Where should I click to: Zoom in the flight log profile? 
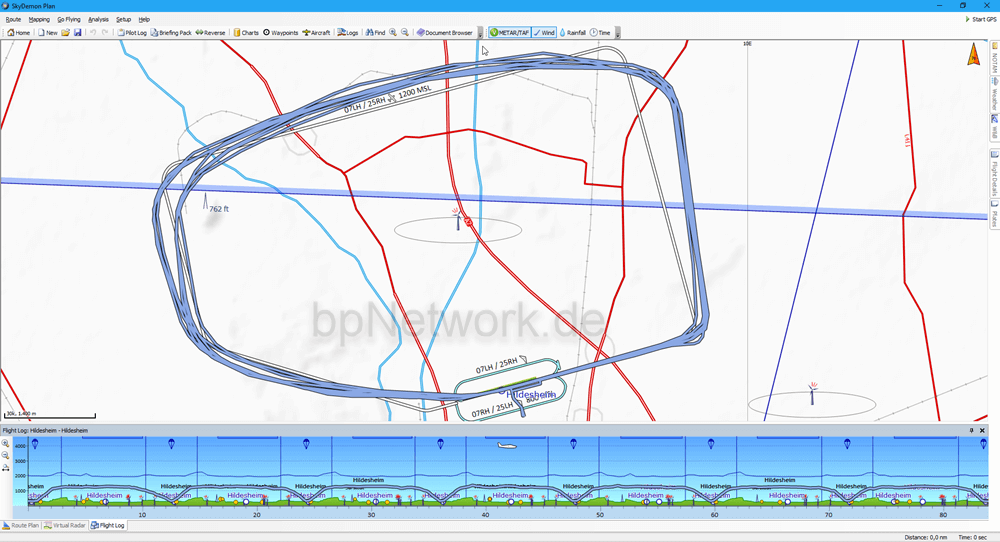click(6, 443)
